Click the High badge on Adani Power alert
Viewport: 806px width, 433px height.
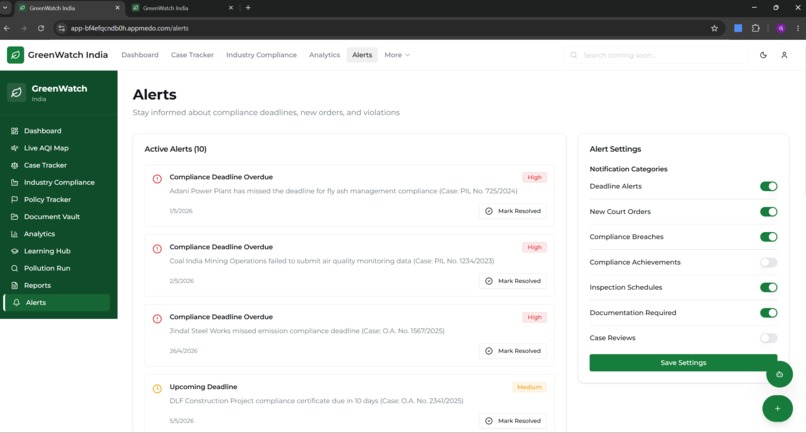point(534,177)
